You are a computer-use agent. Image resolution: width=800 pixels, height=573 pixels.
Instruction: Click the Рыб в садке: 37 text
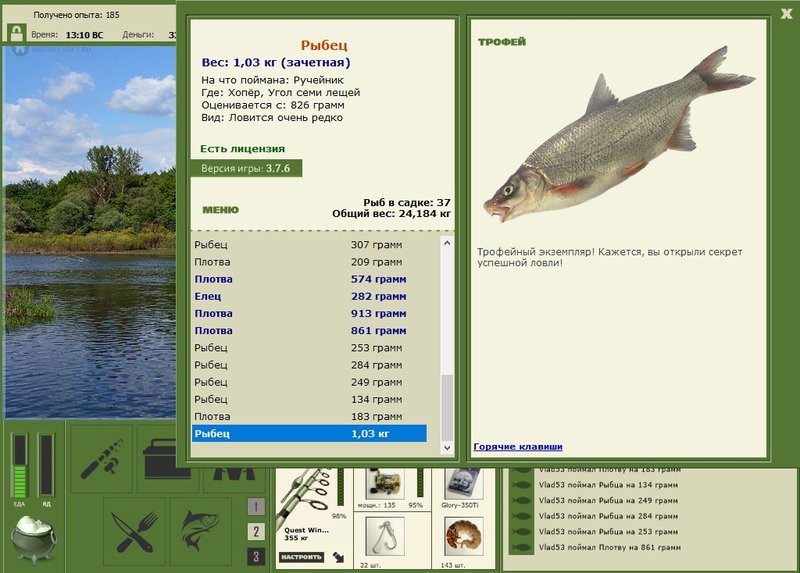[407, 203]
